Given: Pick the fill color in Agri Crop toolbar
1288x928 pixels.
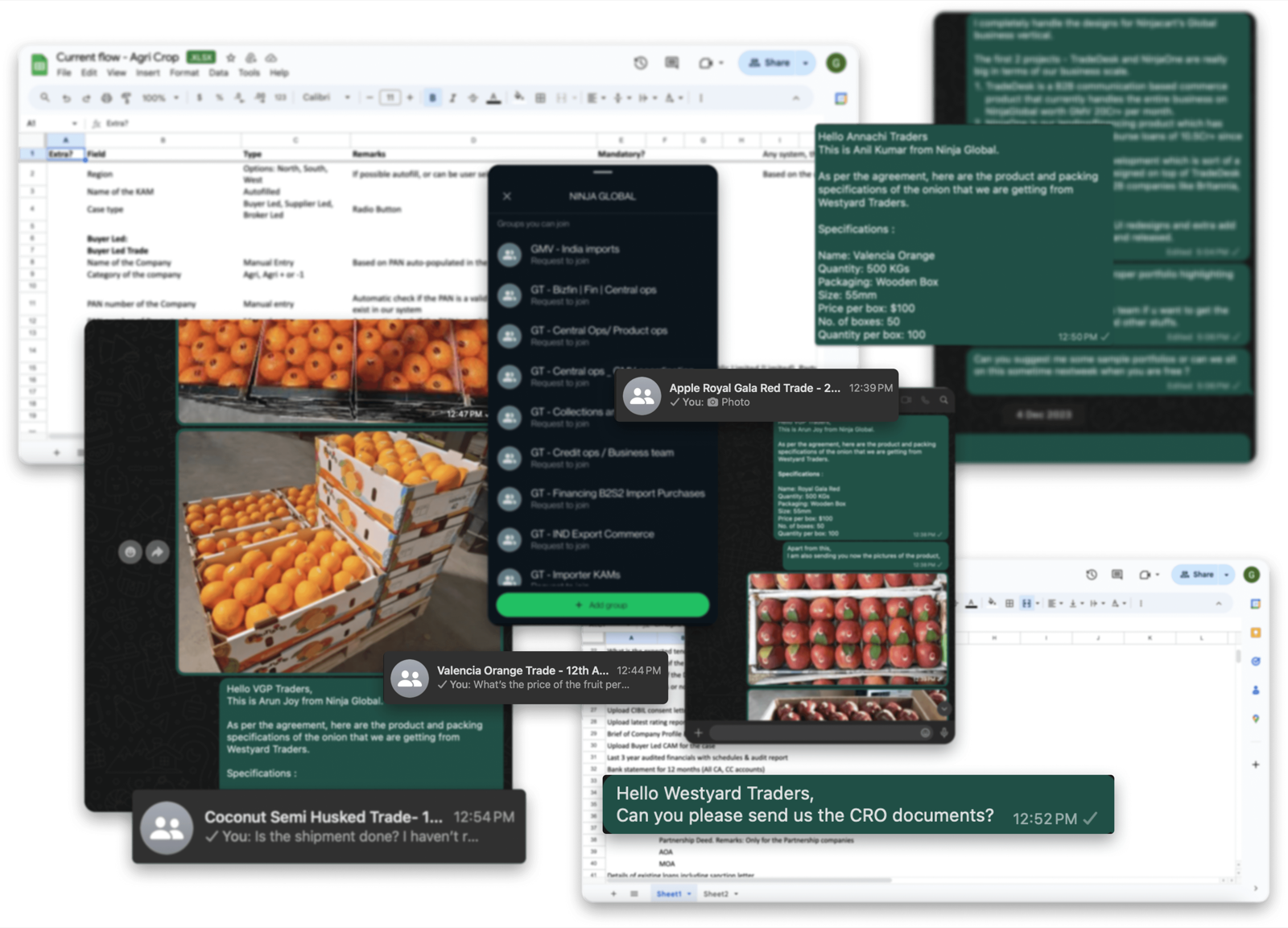Looking at the screenshot, I should point(519,98).
